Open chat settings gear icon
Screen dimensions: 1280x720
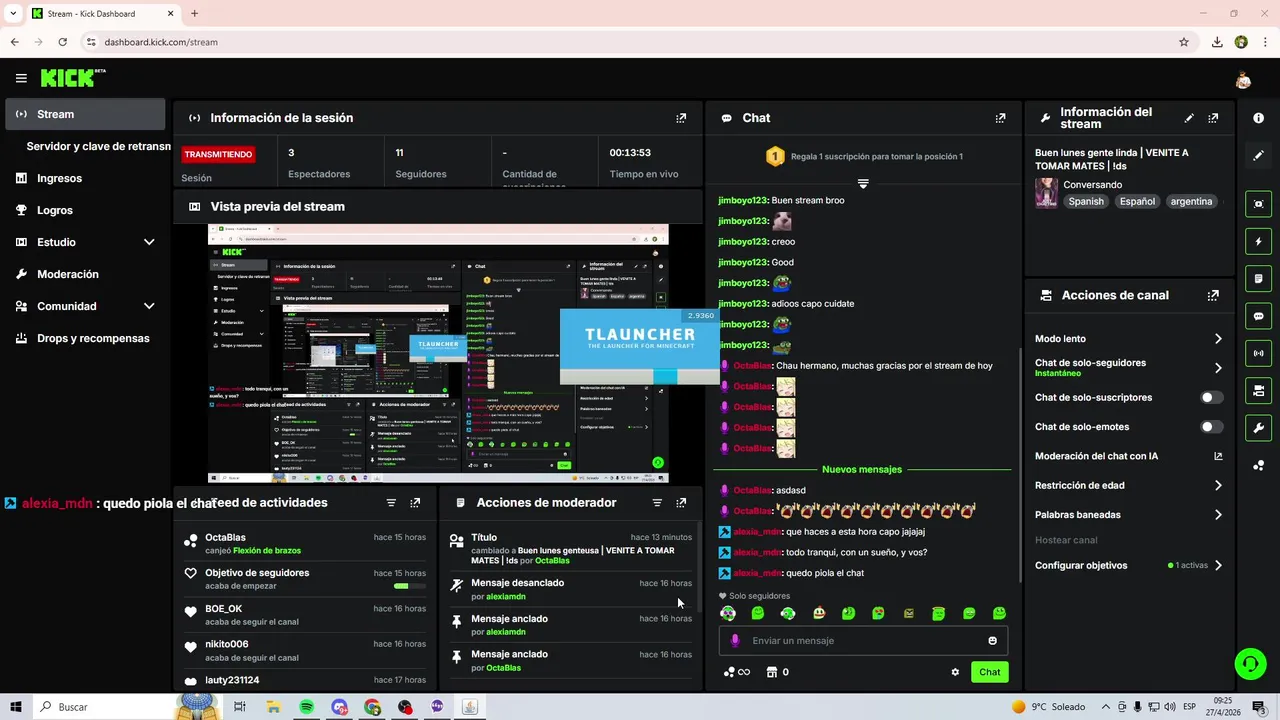(955, 673)
